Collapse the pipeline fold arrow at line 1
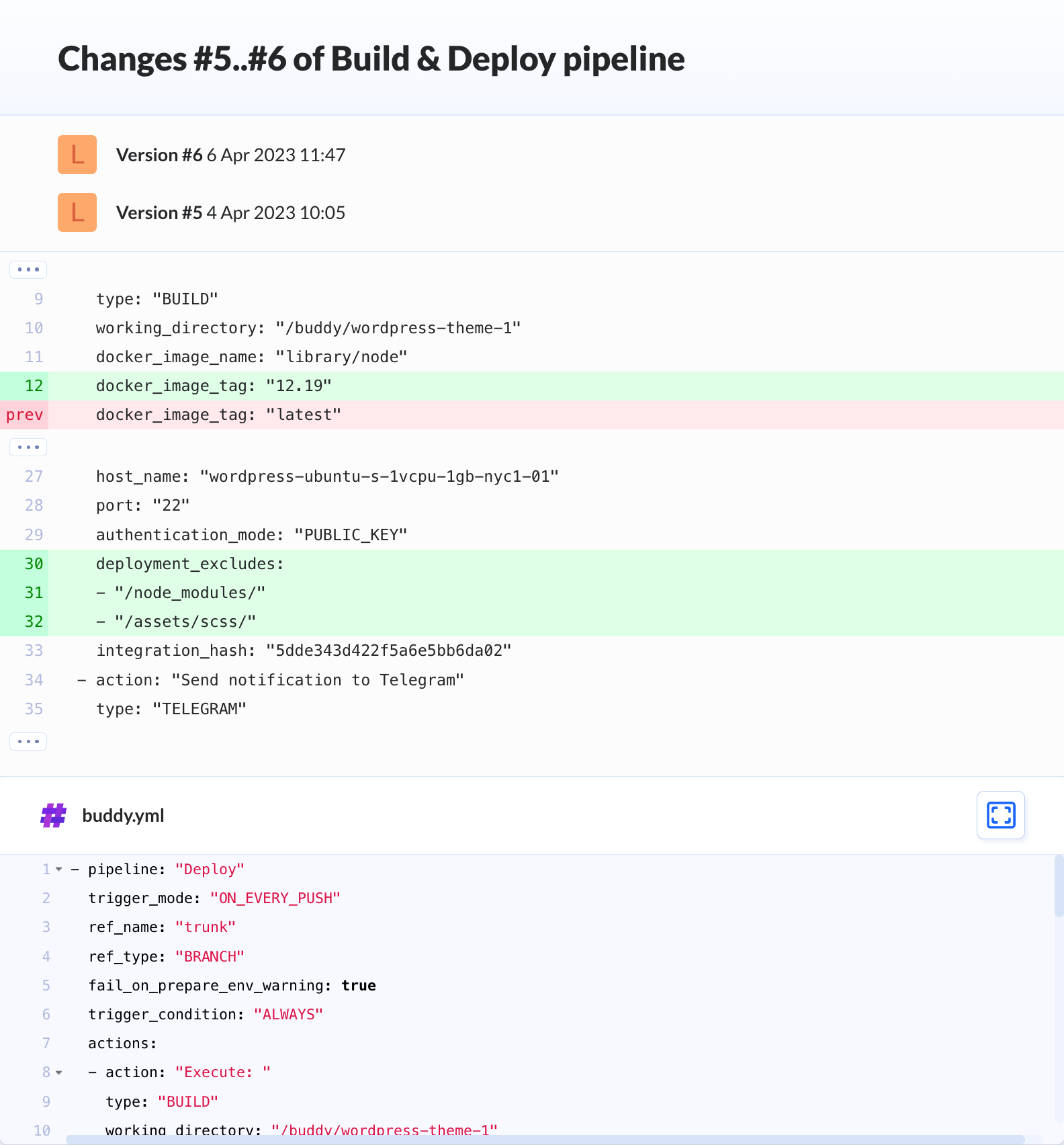This screenshot has width=1064, height=1145. (59, 870)
